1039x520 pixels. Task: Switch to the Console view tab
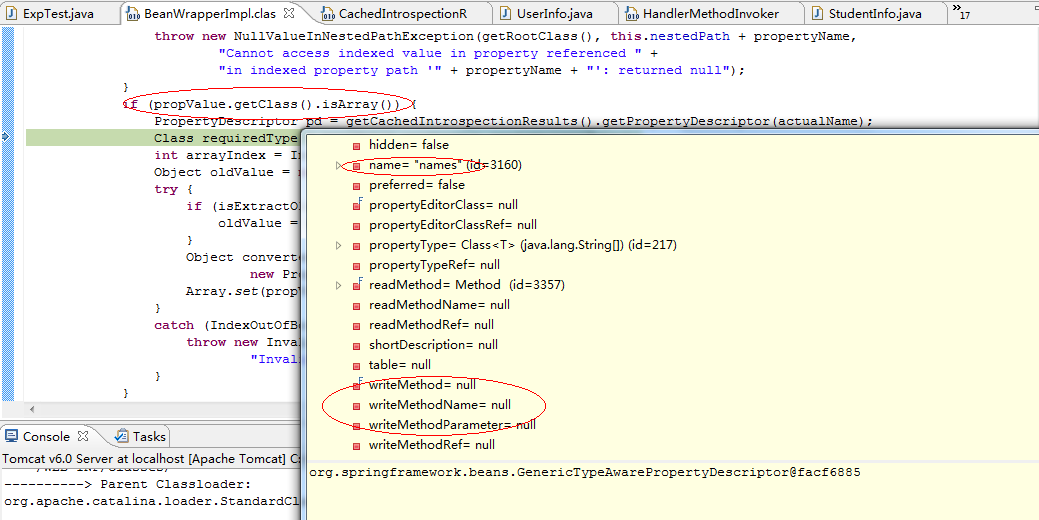pyautogui.click(x=46, y=437)
